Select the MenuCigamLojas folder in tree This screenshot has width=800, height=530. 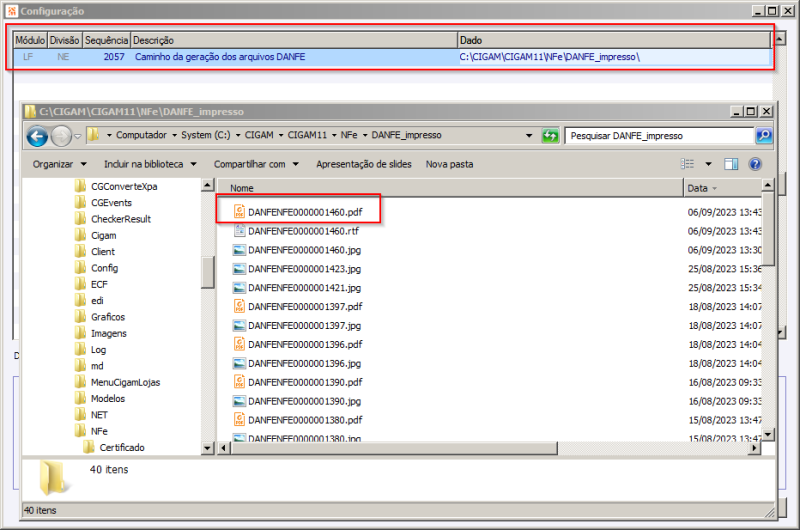117,382
